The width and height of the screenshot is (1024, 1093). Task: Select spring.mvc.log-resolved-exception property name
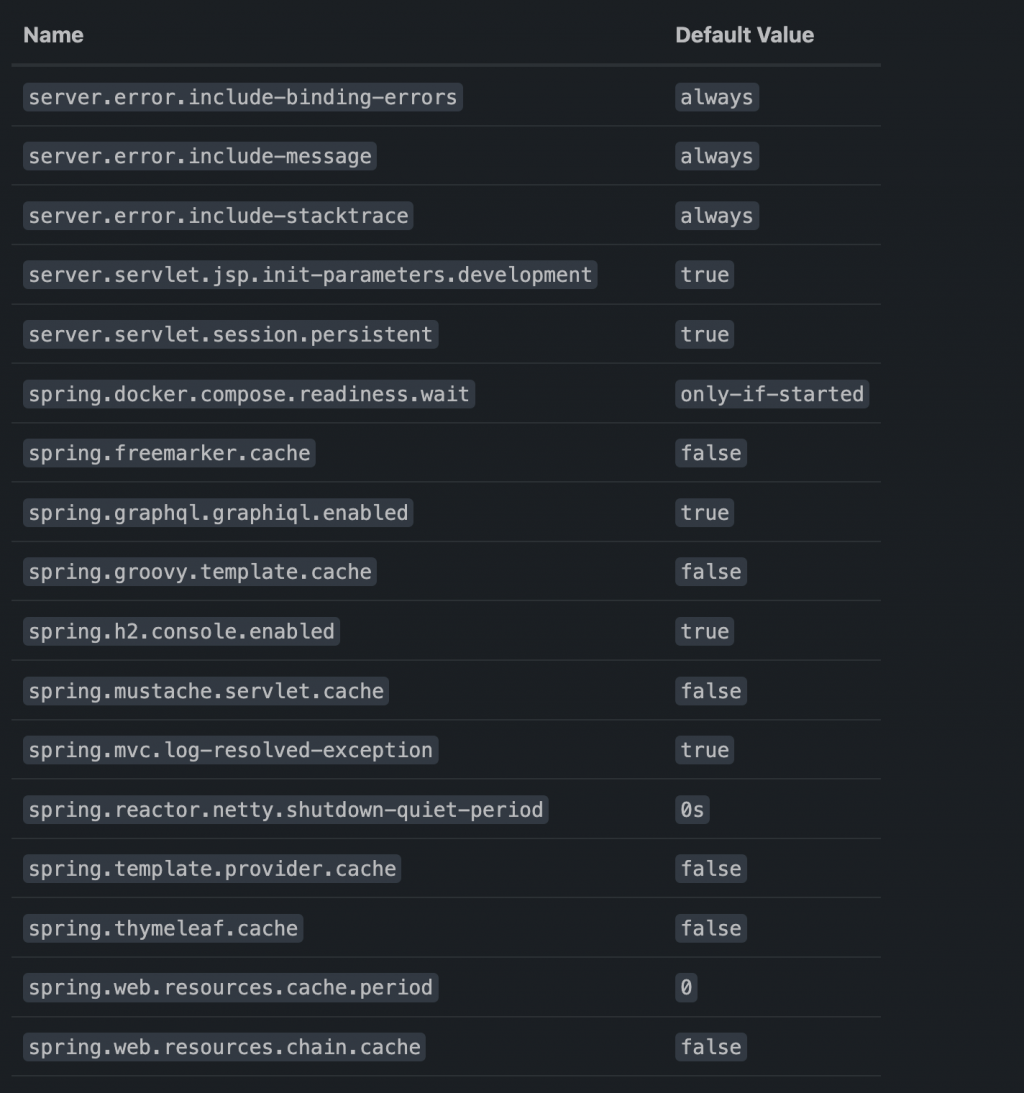[230, 750]
